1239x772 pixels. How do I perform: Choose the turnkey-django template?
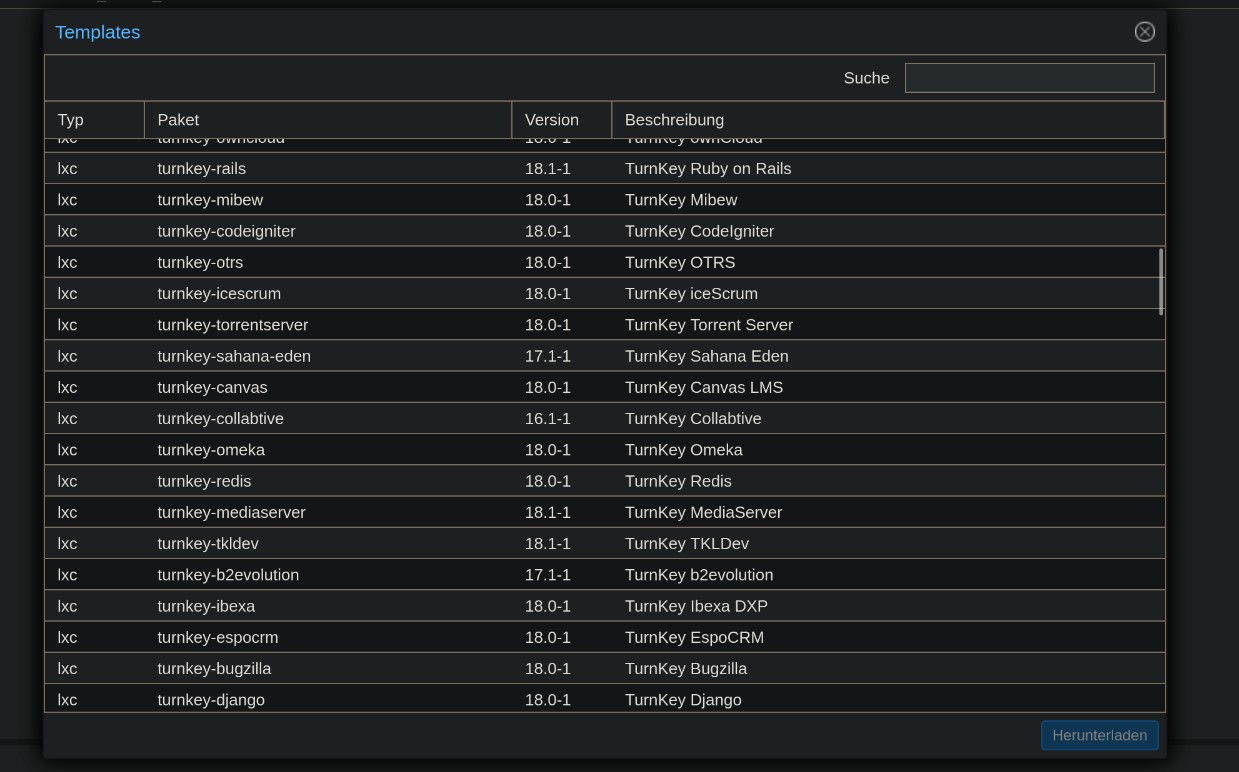tap(211, 700)
